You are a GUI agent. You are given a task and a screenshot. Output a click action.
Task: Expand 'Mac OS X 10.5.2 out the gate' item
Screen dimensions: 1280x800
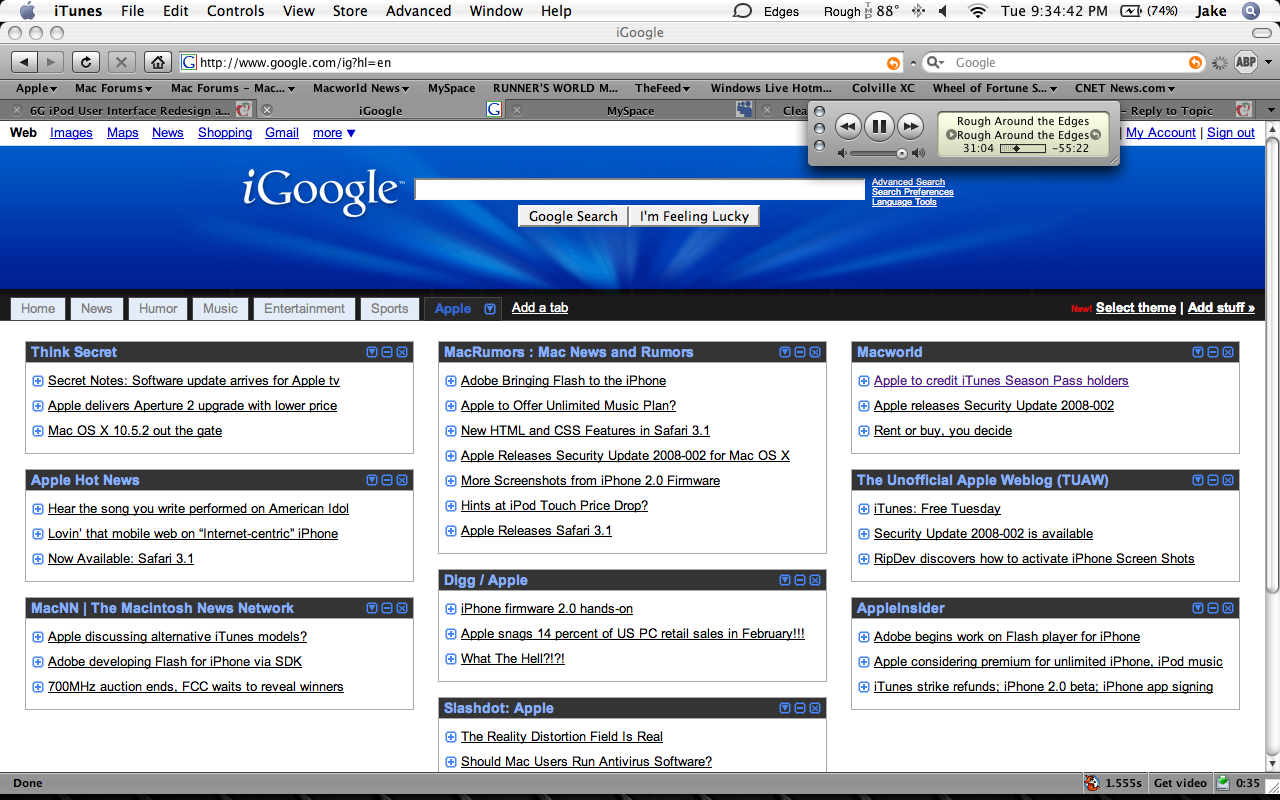point(38,431)
